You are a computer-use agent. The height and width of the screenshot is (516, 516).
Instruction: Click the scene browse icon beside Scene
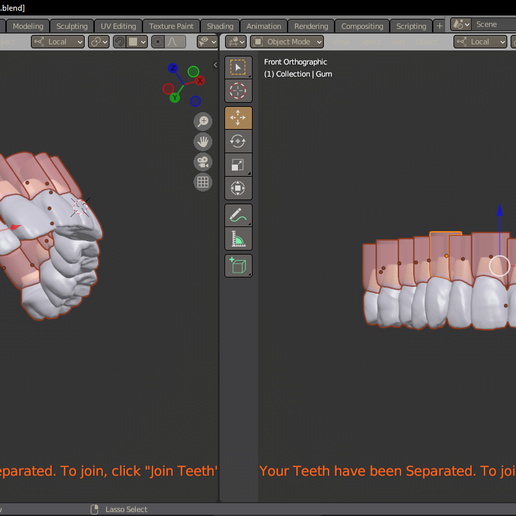click(x=461, y=24)
